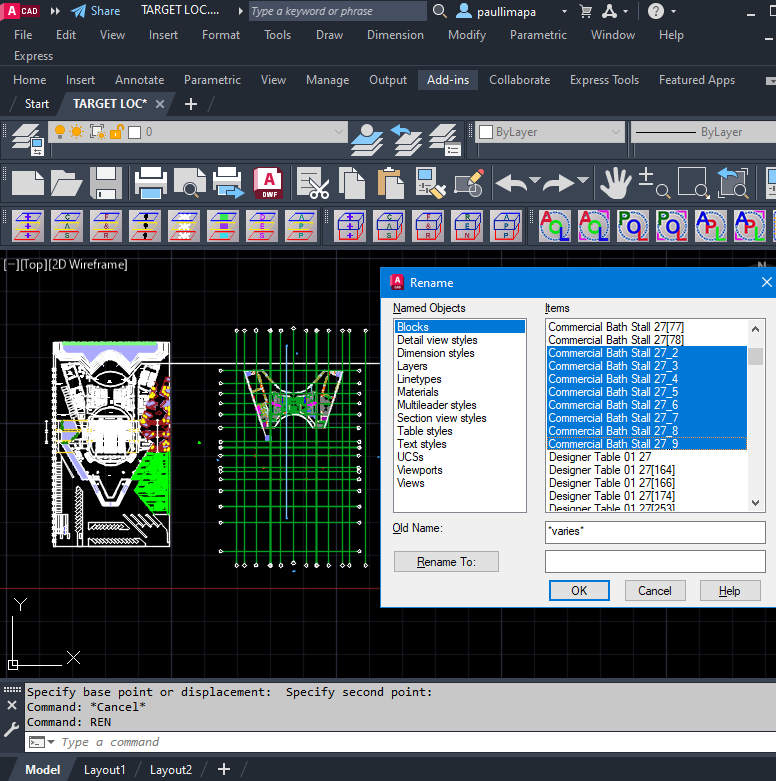Click layer 0 color swatch

[x=134, y=132]
